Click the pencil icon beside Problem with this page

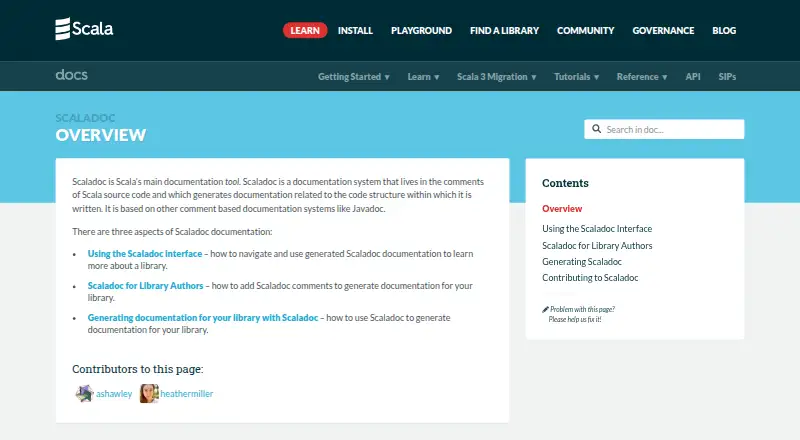pos(545,309)
